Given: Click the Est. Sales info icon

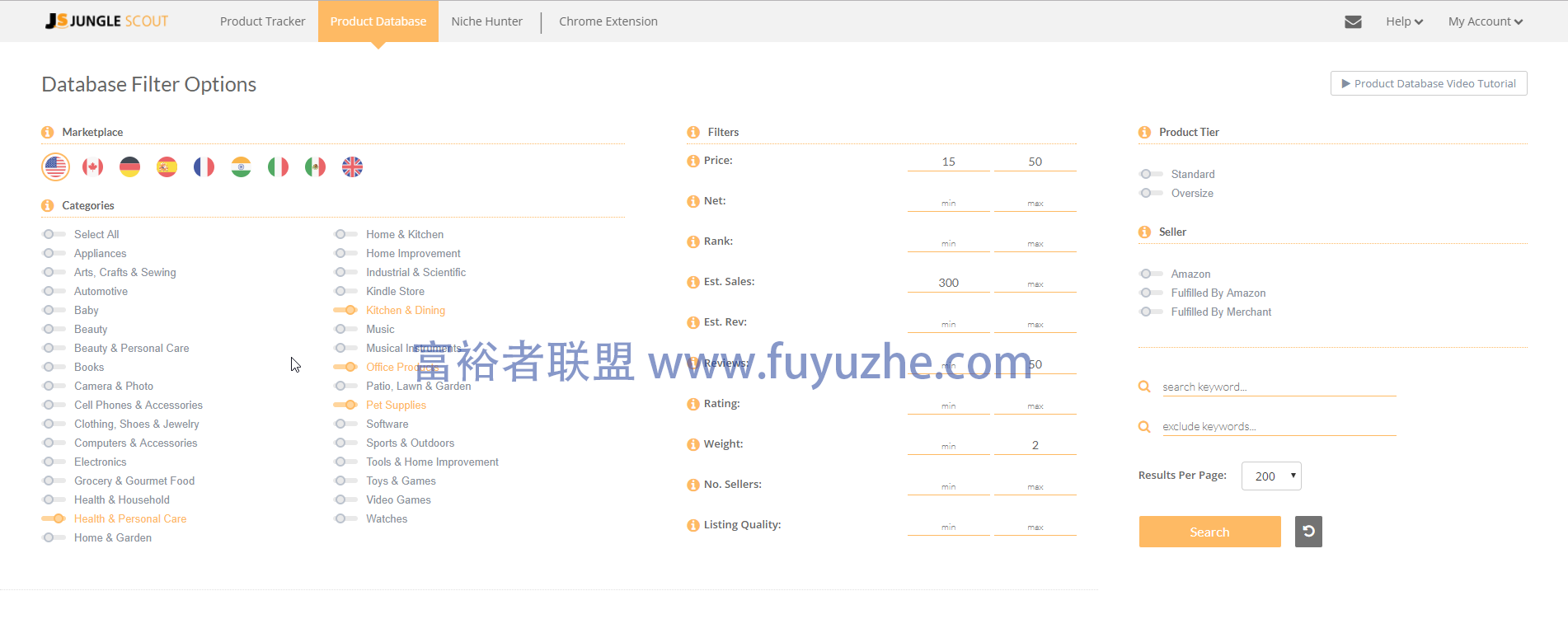Looking at the screenshot, I should 693,282.
